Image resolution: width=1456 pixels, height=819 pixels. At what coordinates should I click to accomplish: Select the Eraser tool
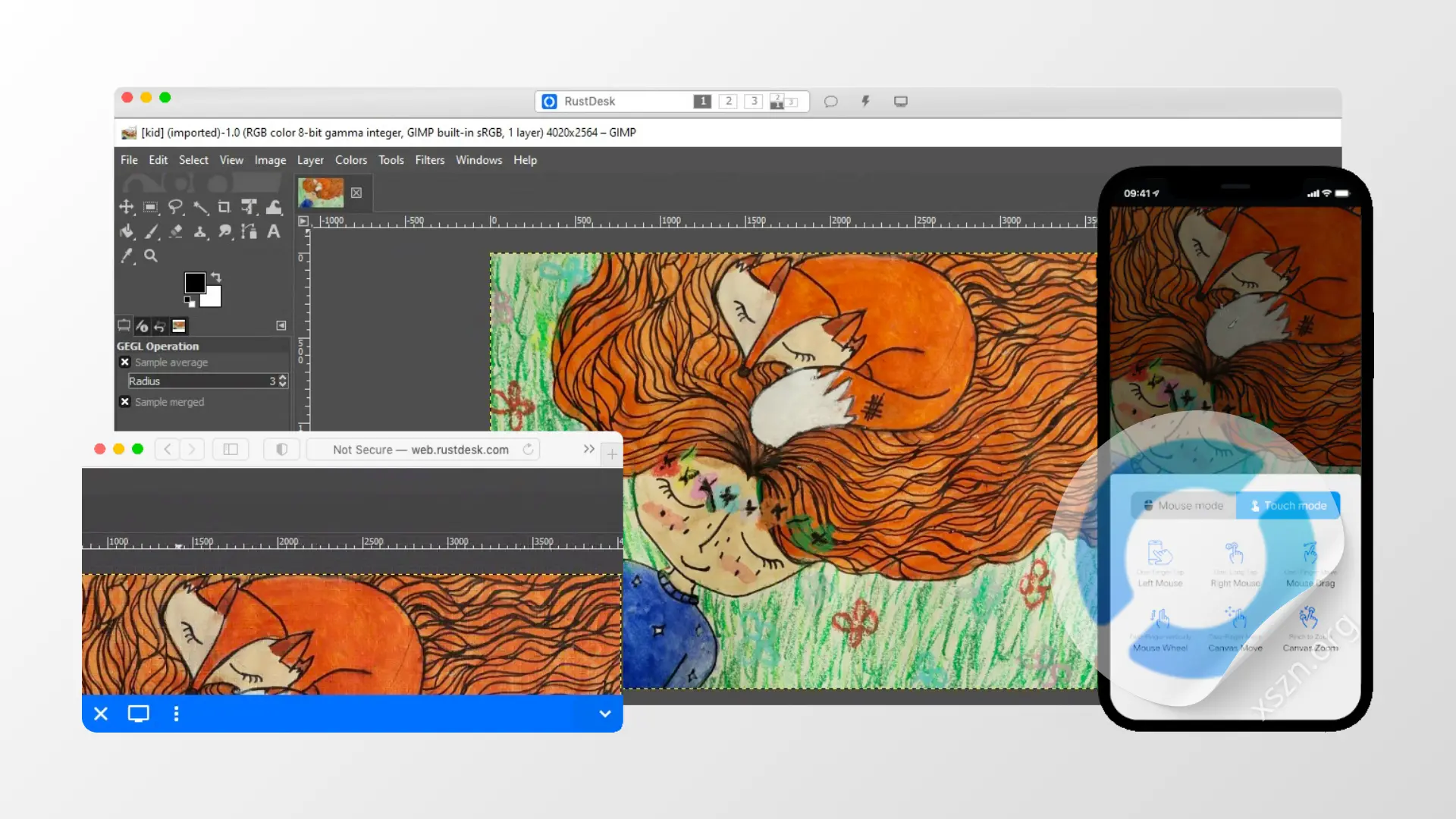[175, 231]
